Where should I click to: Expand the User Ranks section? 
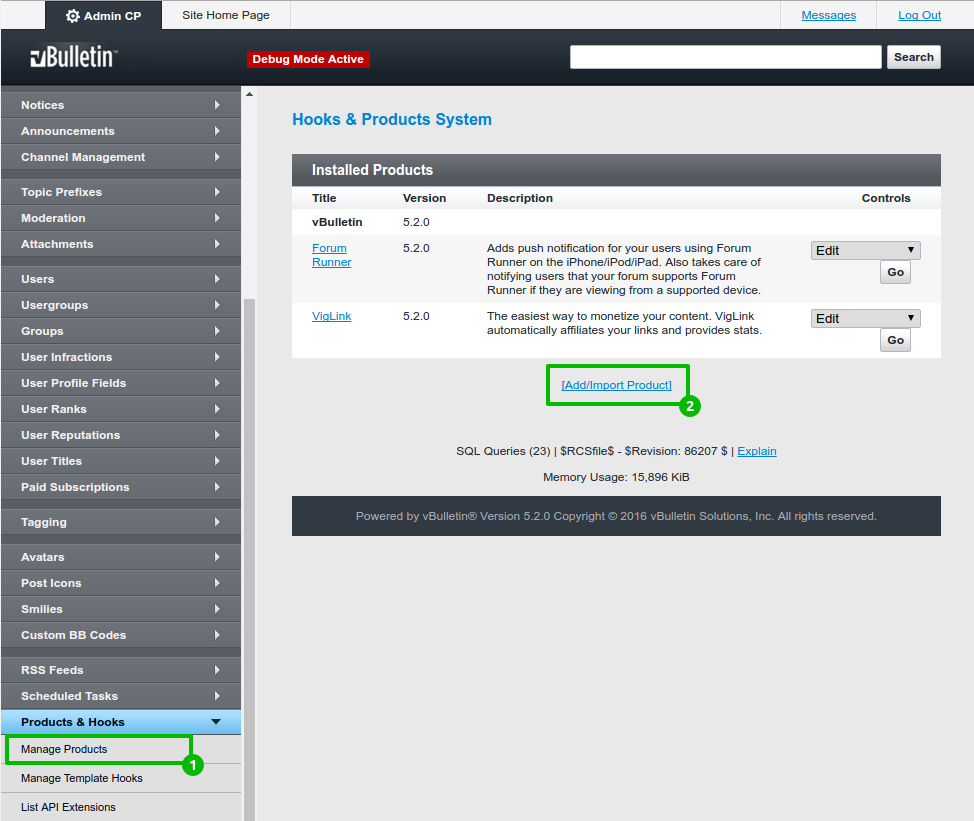[121, 409]
